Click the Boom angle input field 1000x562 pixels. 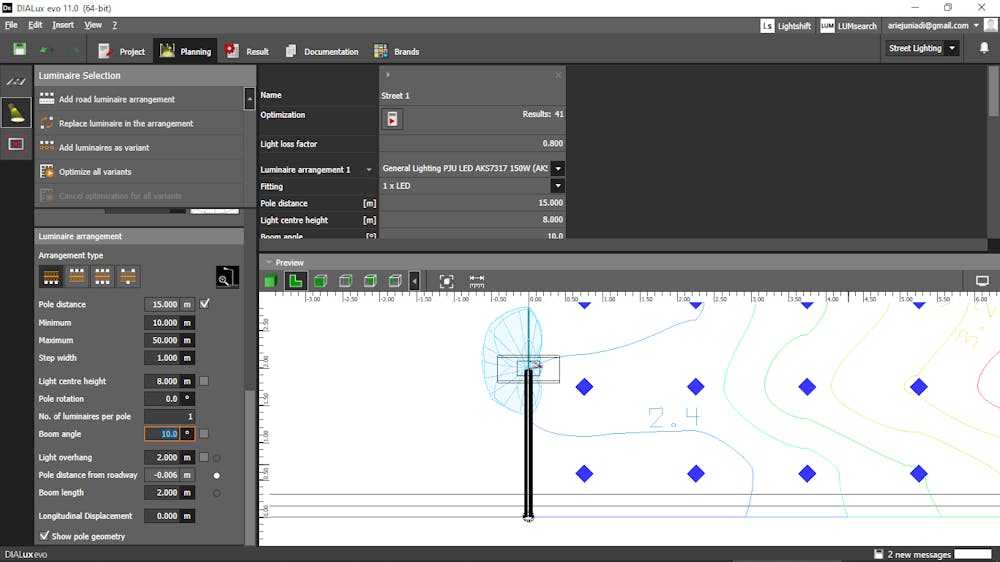(x=162, y=434)
